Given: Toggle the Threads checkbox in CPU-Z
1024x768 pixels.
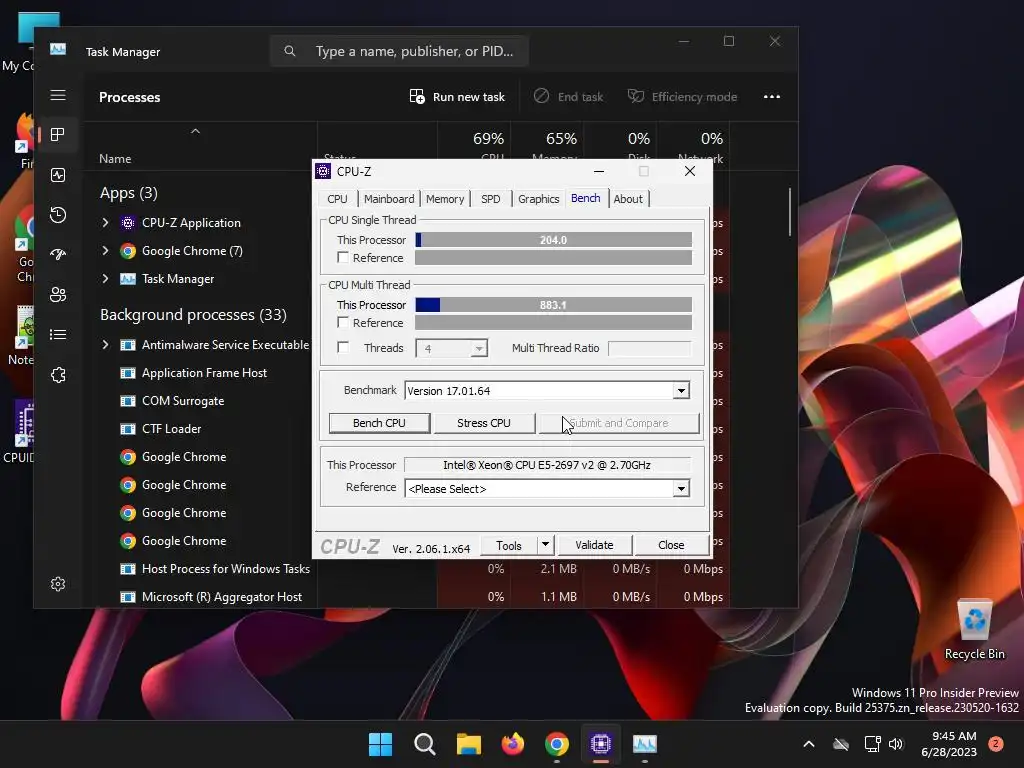Looking at the screenshot, I should (343, 347).
